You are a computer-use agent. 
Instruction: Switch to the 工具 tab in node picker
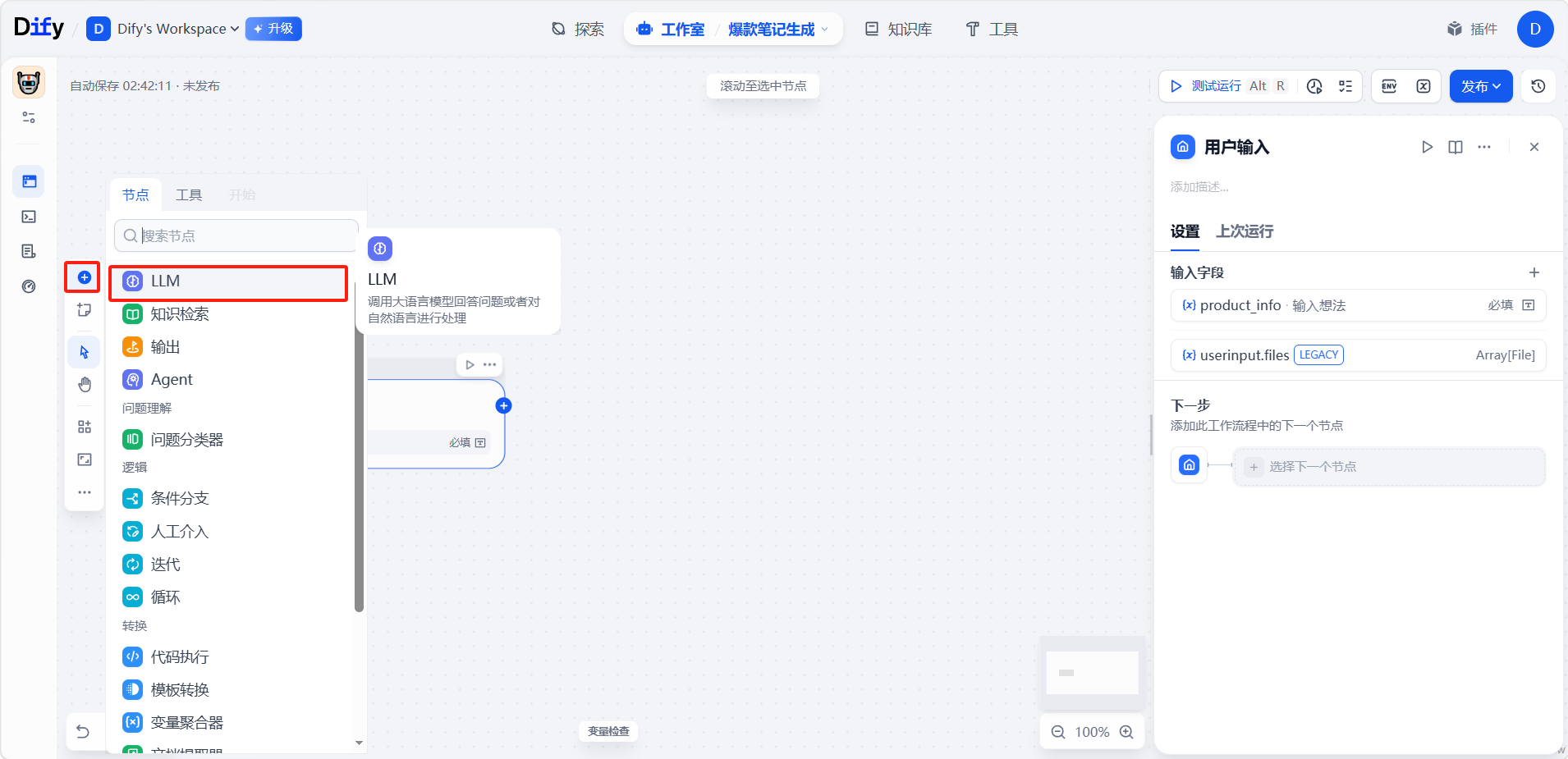[189, 194]
